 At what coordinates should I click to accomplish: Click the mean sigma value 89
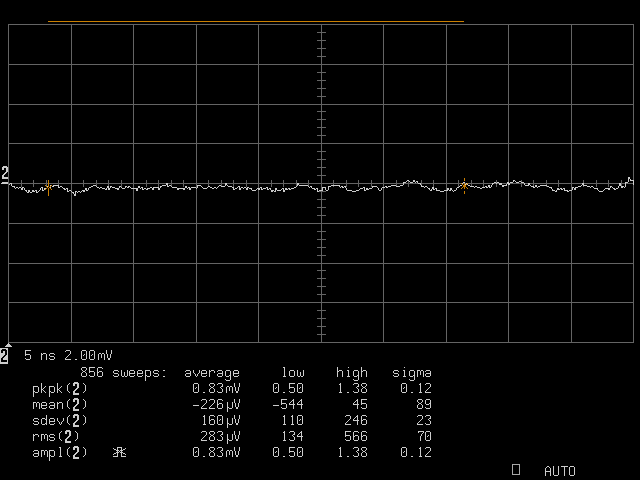coord(424,404)
